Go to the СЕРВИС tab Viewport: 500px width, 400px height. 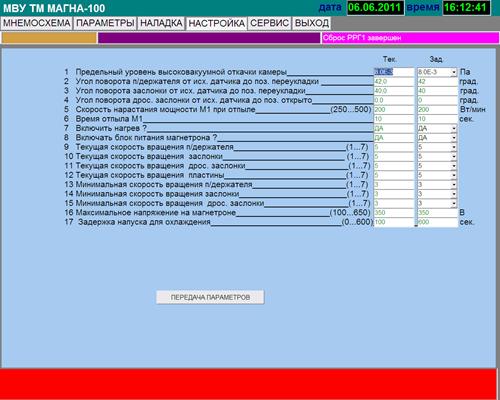point(269,23)
